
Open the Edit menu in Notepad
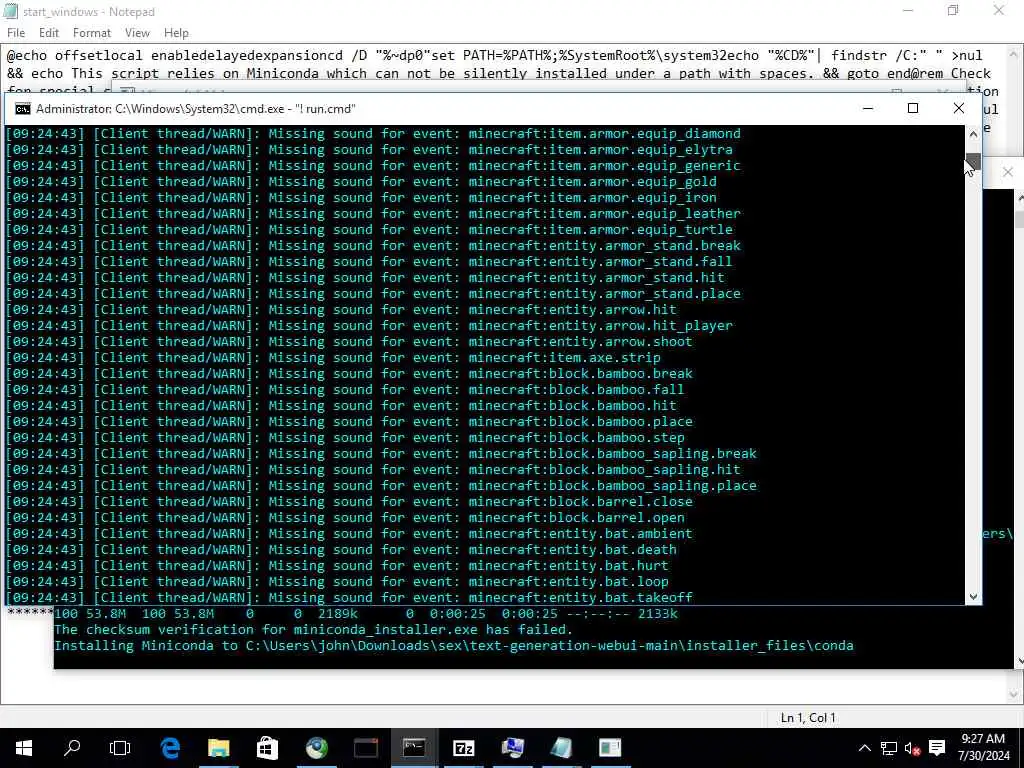(x=49, y=33)
